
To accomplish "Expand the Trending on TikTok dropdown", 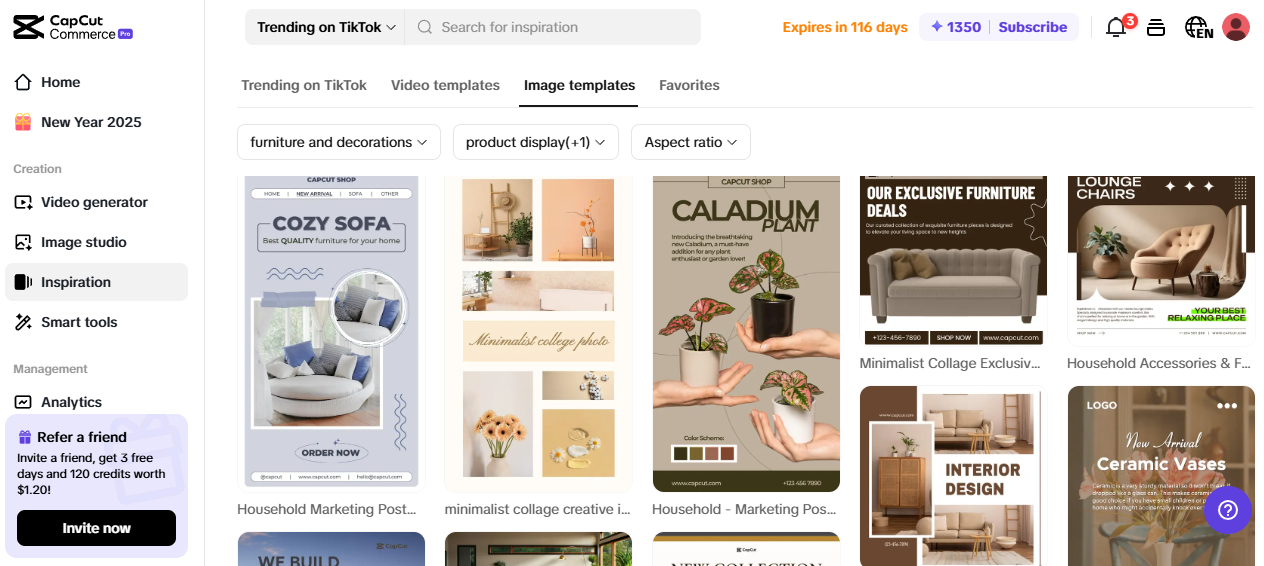I will [x=326, y=27].
